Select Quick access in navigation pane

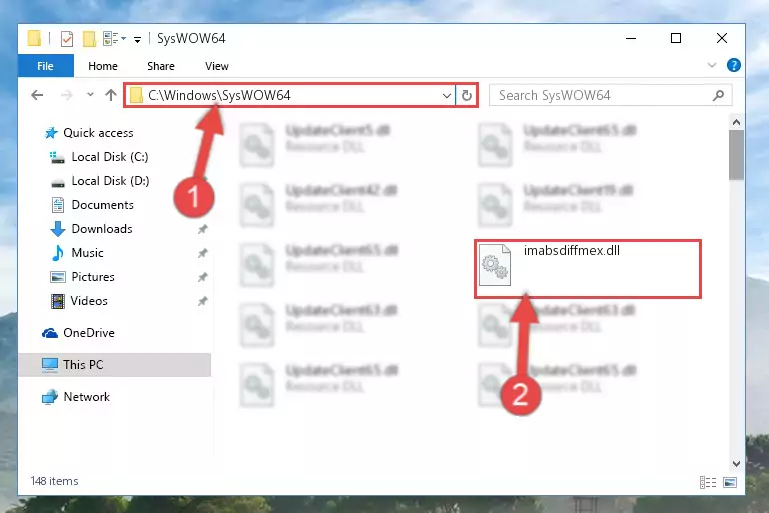pos(98,133)
